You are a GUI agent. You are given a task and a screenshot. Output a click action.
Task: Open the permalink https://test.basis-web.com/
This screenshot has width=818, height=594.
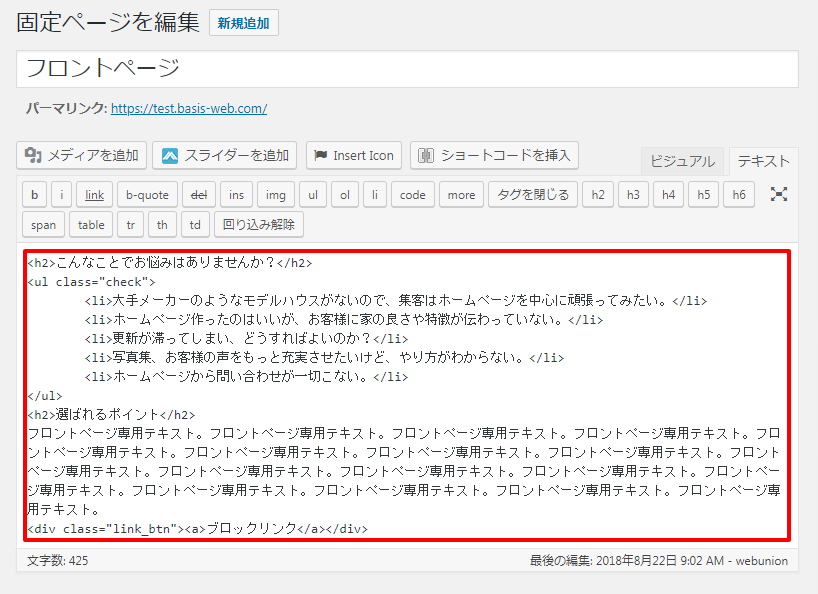[189, 108]
